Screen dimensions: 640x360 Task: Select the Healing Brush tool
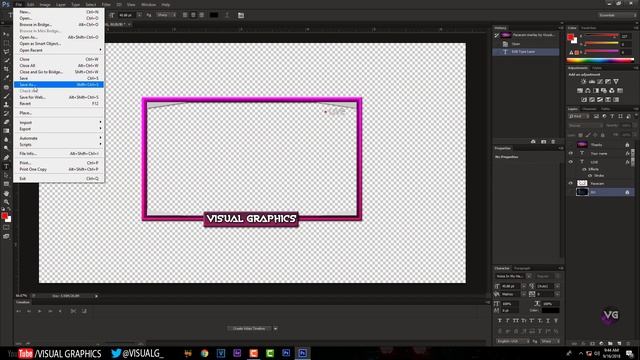[6, 87]
